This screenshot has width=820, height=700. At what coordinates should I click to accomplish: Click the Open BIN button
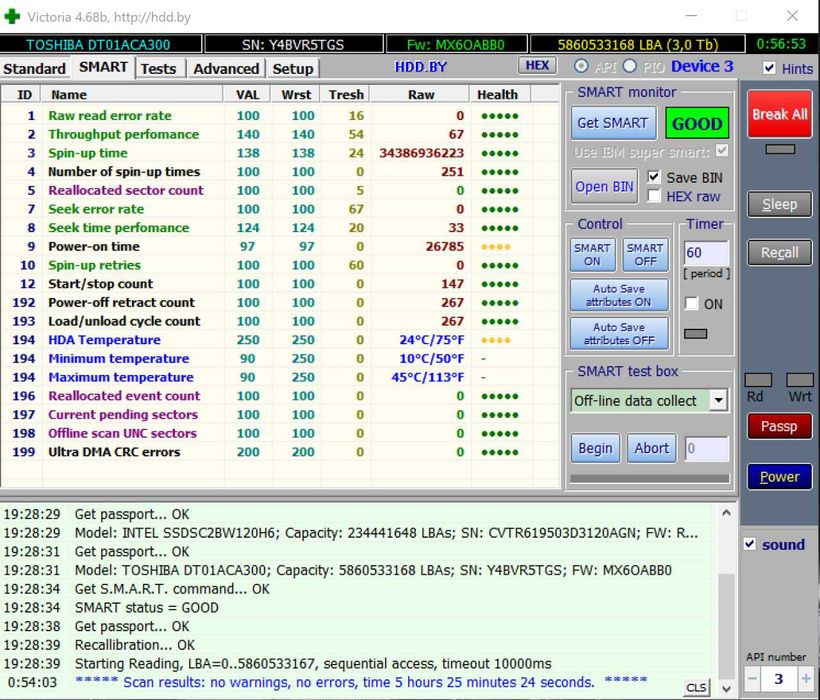pos(604,186)
